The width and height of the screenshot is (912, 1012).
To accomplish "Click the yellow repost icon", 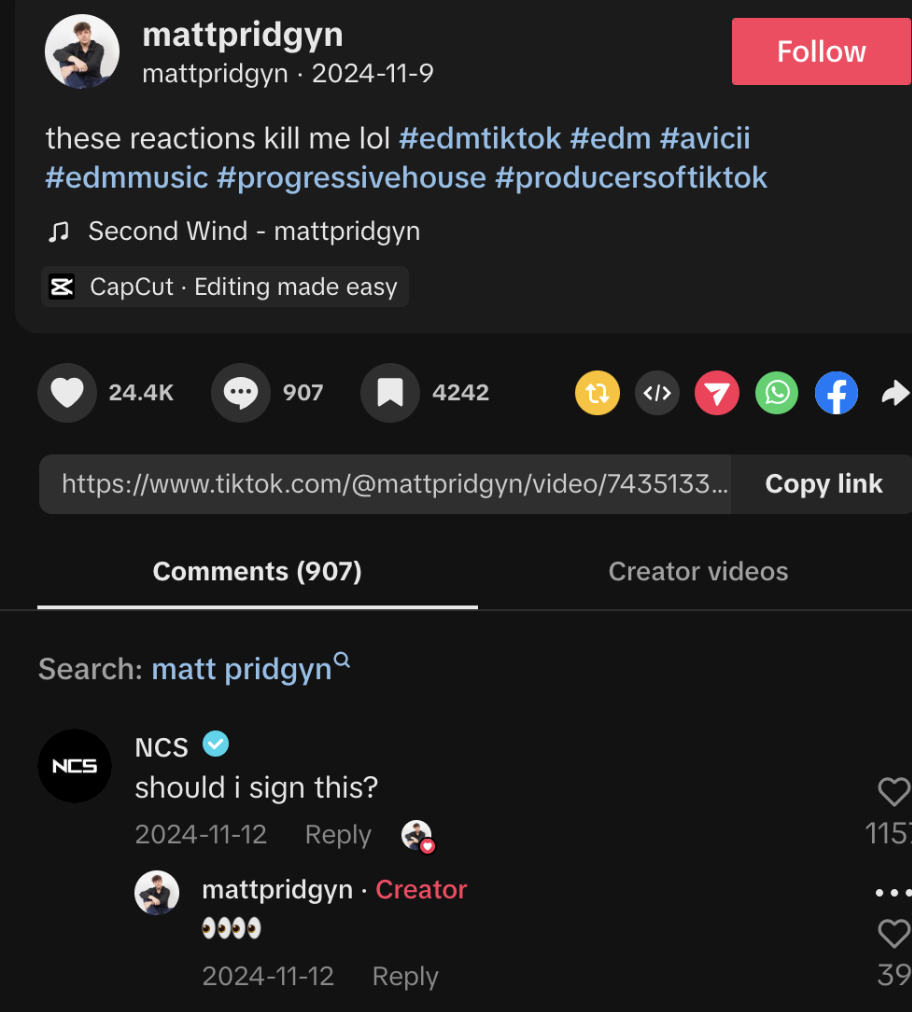I will pyautogui.click(x=597, y=393).
